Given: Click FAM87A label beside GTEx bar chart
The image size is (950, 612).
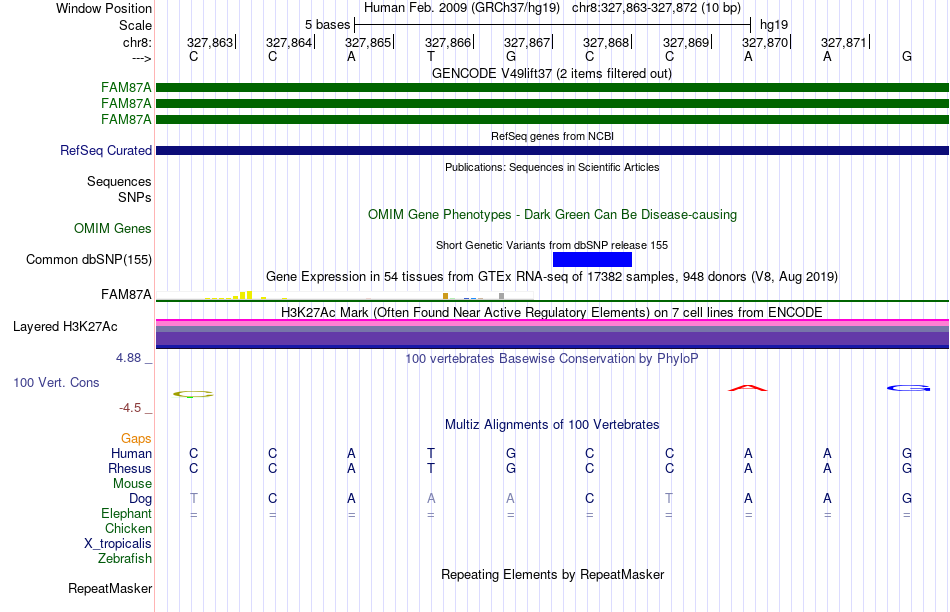Looking at the screenshot, I should [126, 294].
